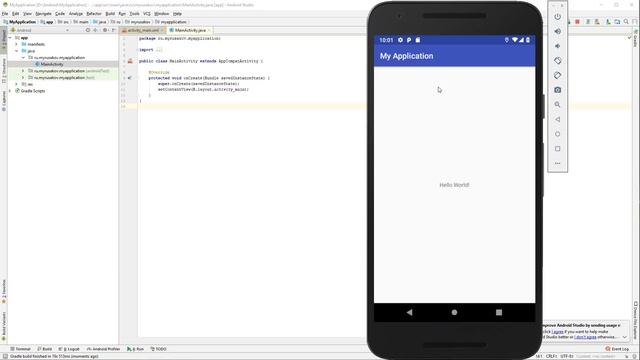Tap the emulator toolbar Home circle icon

558,134
